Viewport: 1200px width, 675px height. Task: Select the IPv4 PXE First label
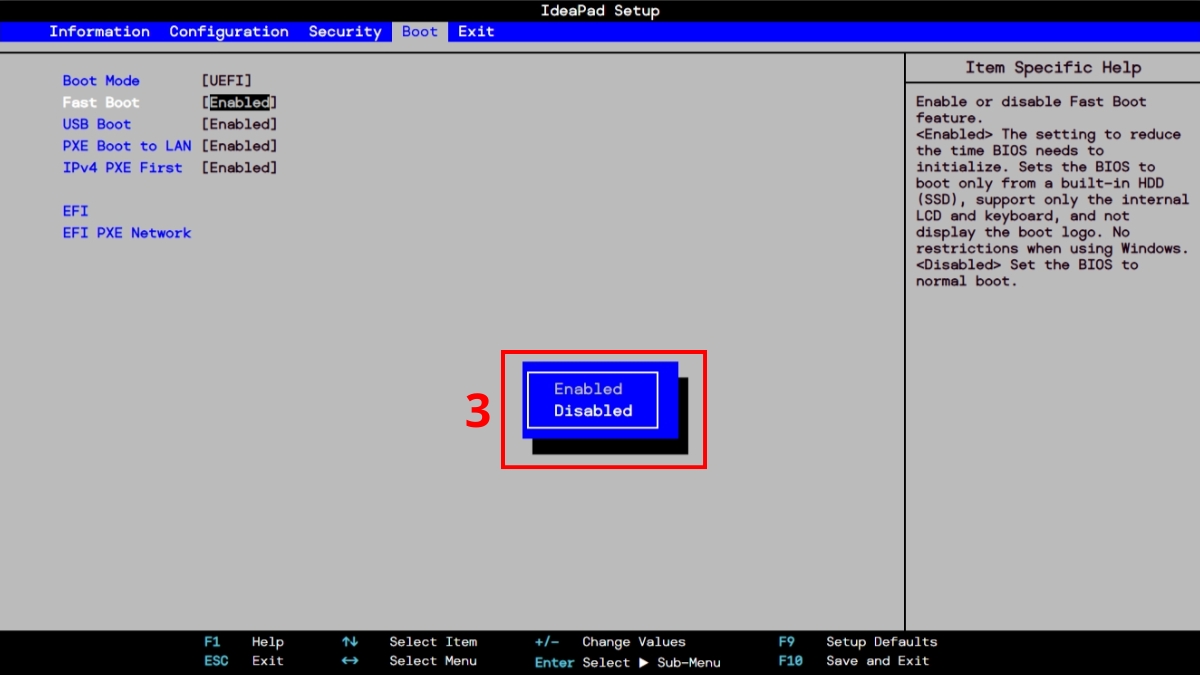tap(122, 168)
